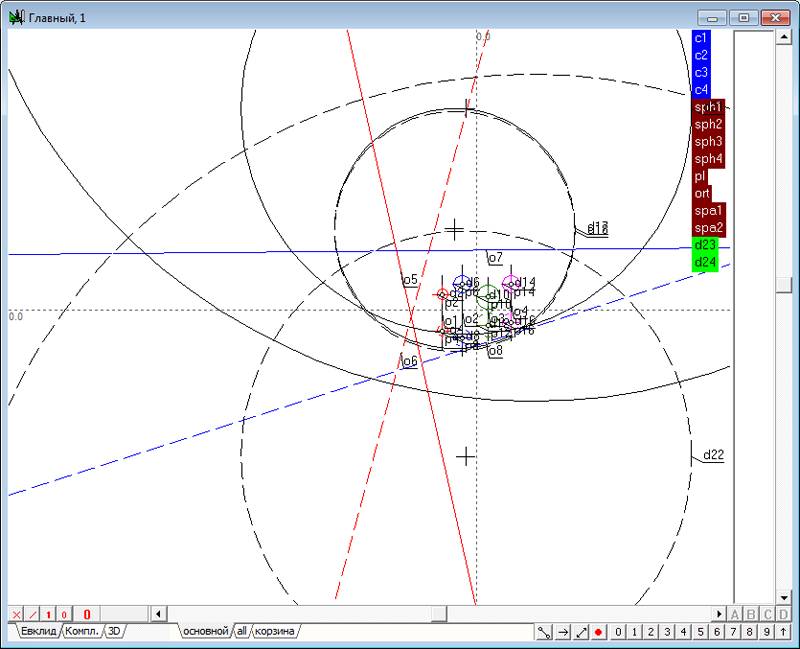The image size is (800, 649).
Task: Click the d14 point label
Action: click(526, 283)
